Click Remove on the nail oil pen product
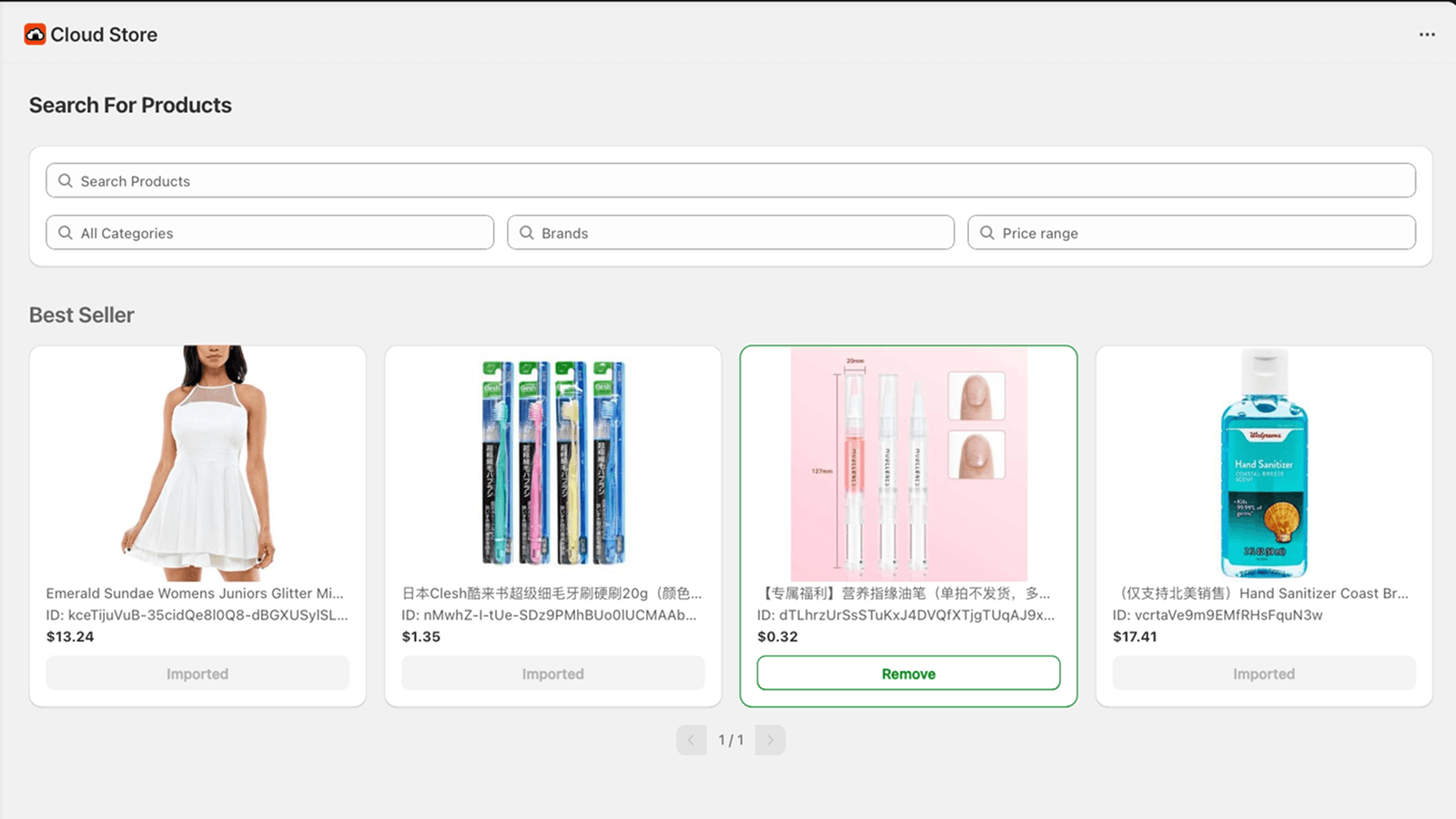 (908, 673)
